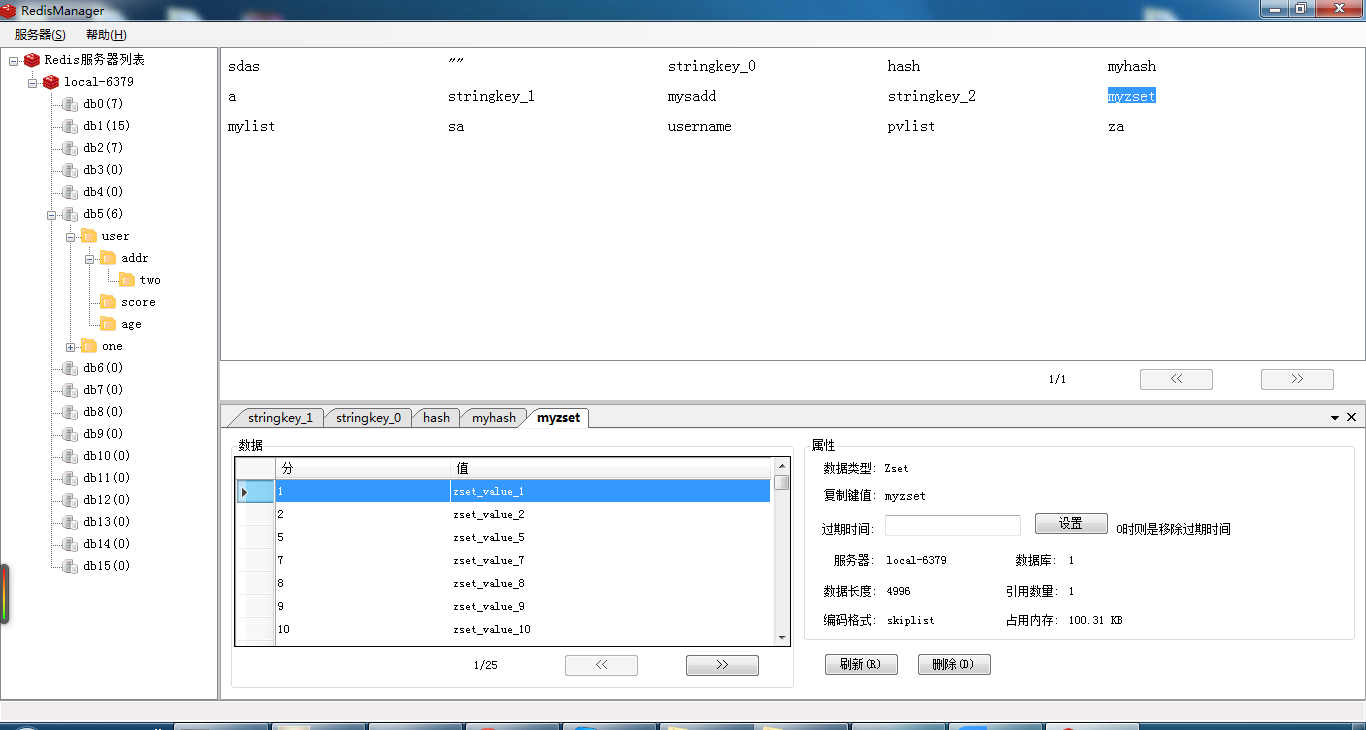Click the db10(0) database icon

coord(70,456)
